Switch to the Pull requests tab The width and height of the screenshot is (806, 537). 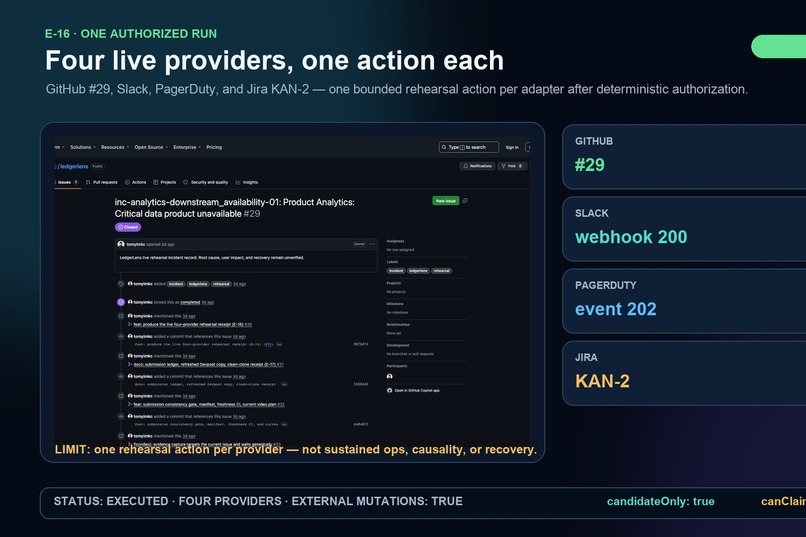tap(102, 182)
